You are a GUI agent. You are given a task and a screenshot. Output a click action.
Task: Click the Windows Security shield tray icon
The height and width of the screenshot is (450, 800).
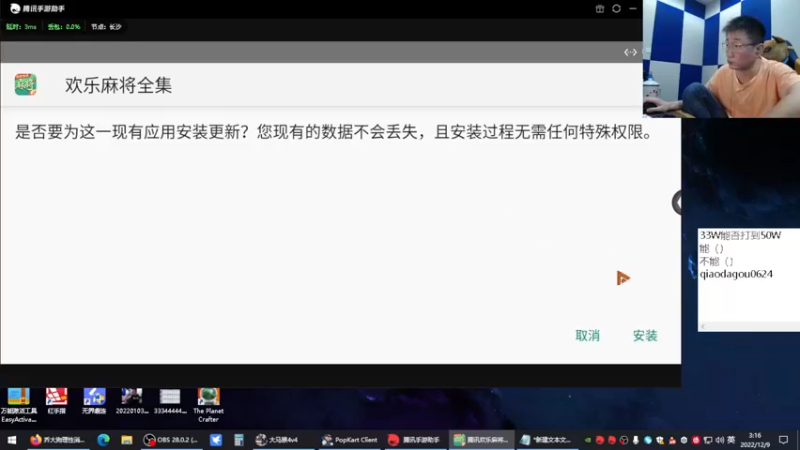coord(660,440)
